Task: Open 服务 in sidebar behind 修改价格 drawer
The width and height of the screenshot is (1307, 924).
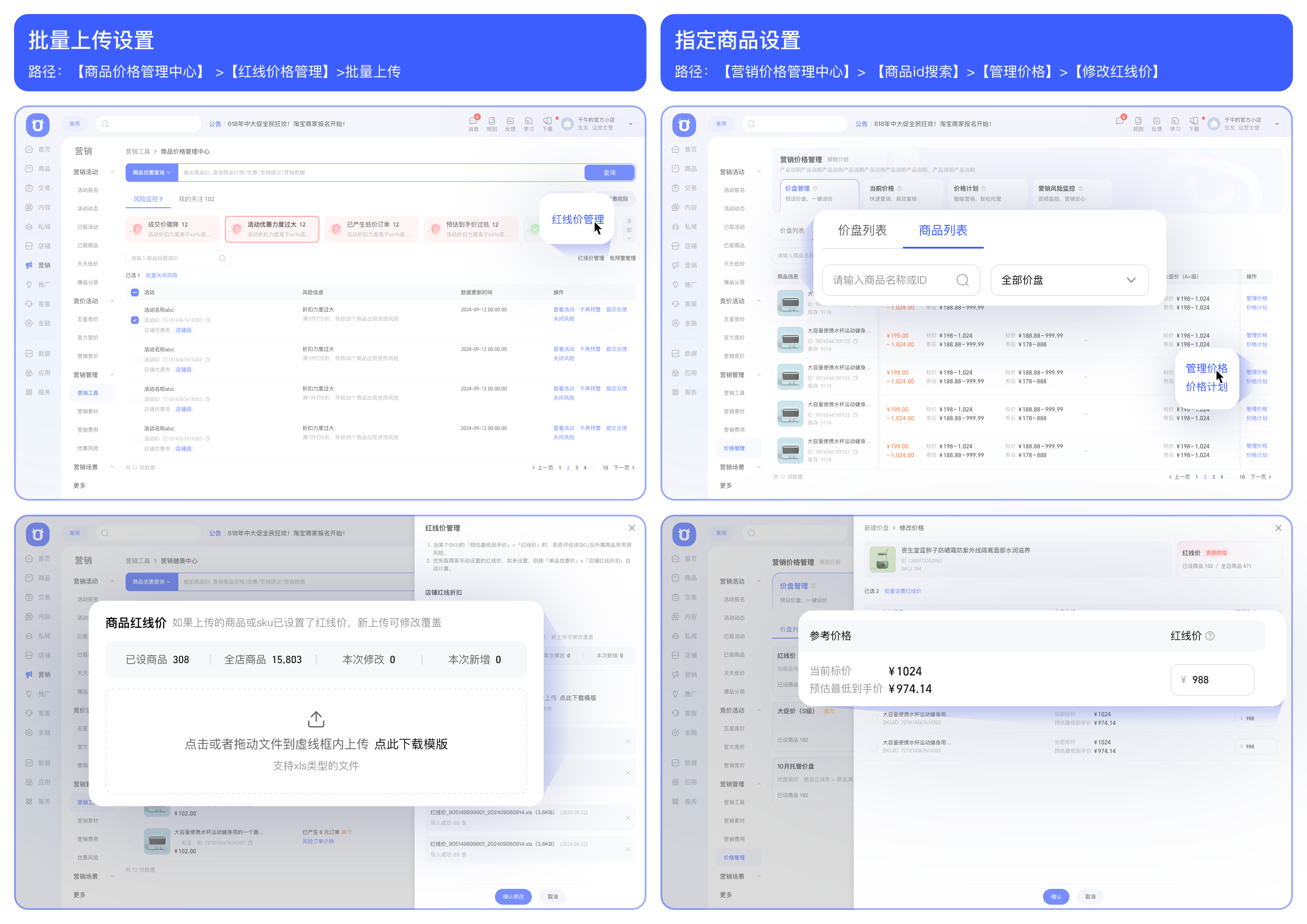Action: tap(684, 801)
